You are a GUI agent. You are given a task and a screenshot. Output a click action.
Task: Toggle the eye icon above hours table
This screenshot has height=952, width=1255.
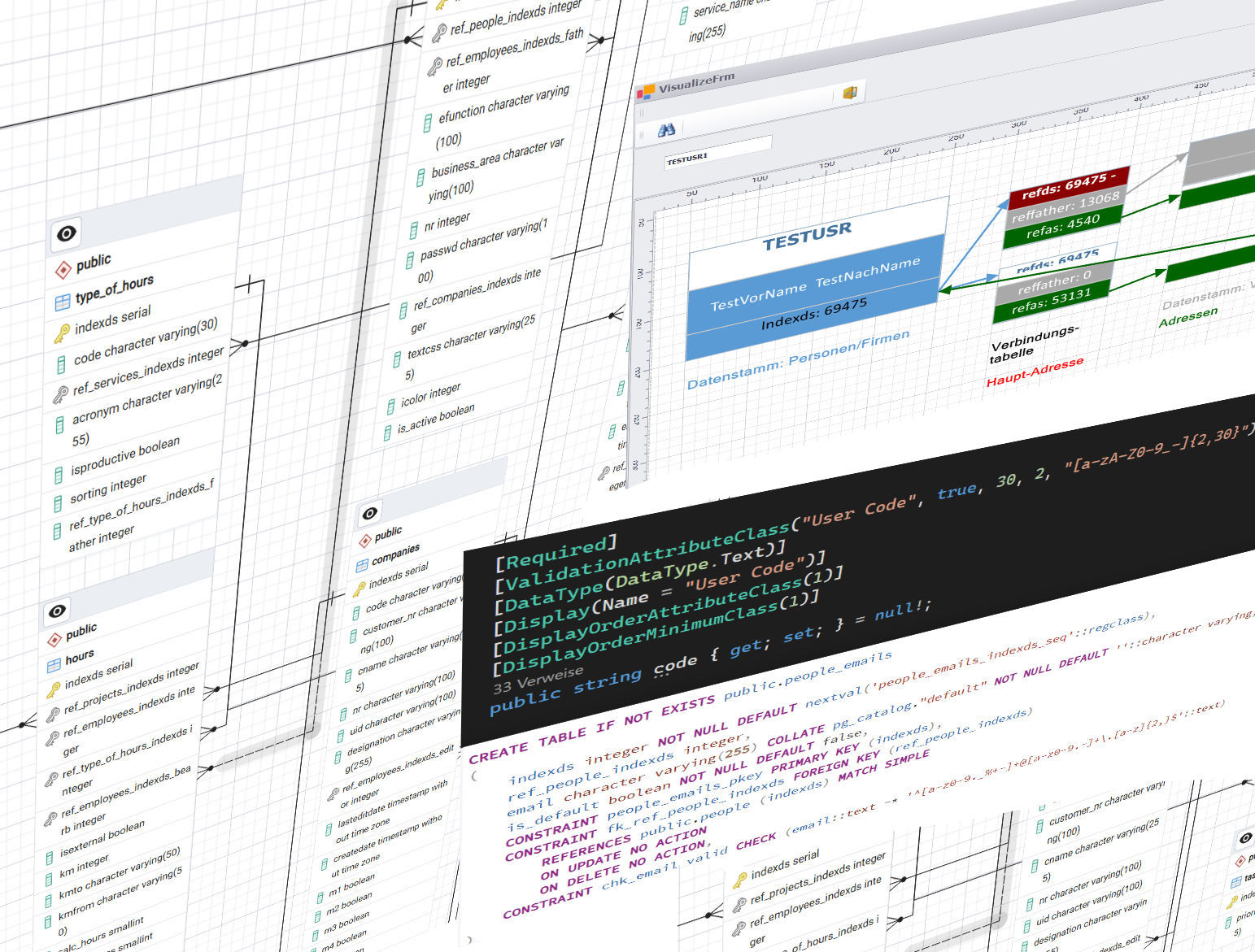point(57,611)
